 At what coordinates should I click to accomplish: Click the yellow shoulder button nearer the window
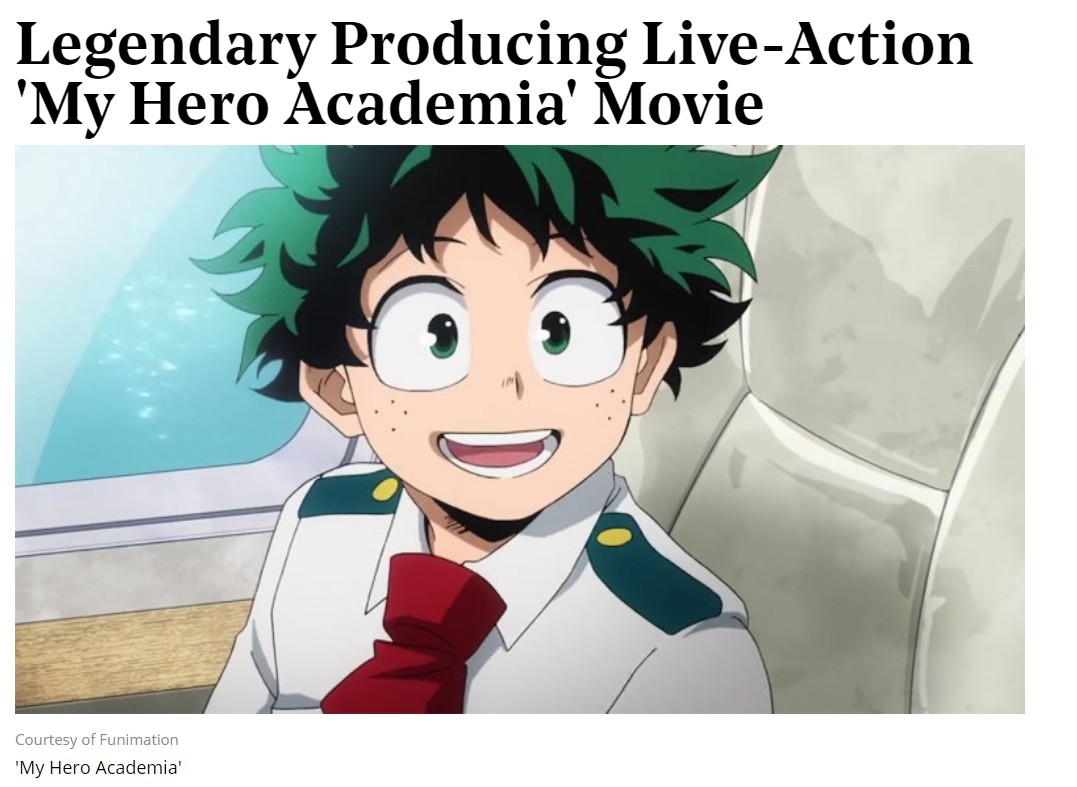[386, 489]
